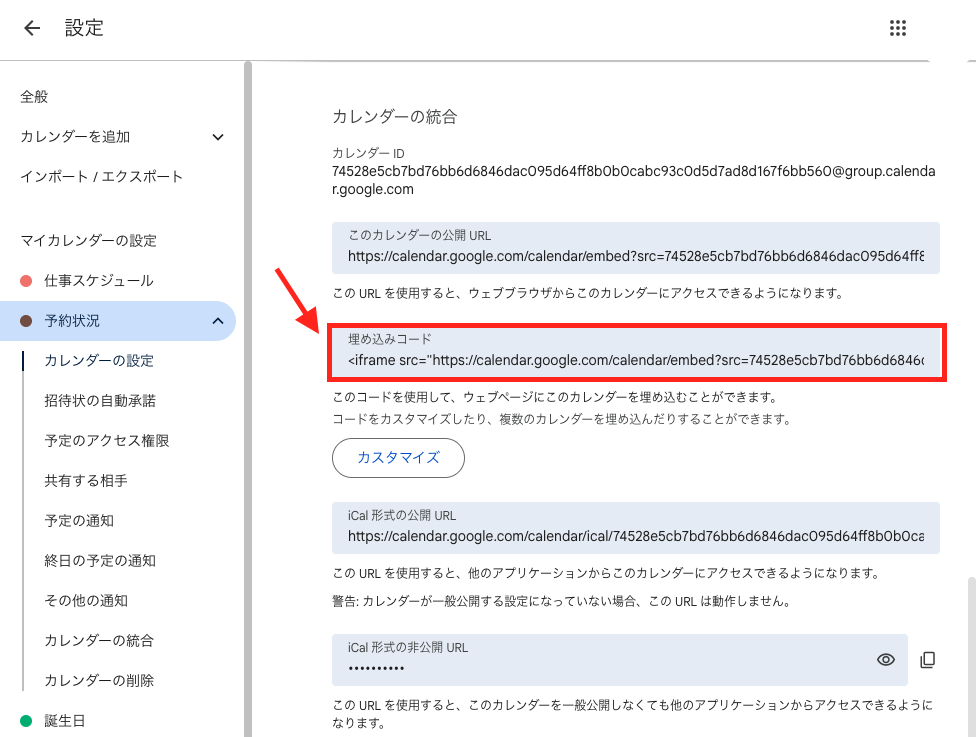This screenshot has width=976, height=737.
Task: Click the カスタマイズ button
Action: coord(398,458)
